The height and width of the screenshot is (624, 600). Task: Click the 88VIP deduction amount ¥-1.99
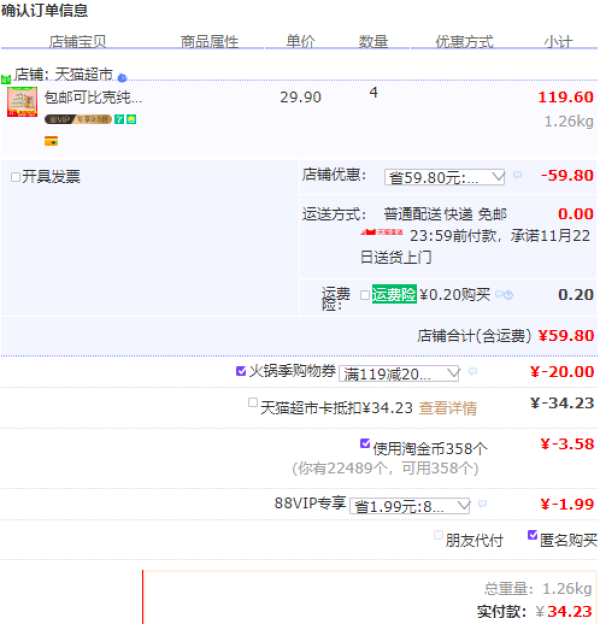point(567,504)
